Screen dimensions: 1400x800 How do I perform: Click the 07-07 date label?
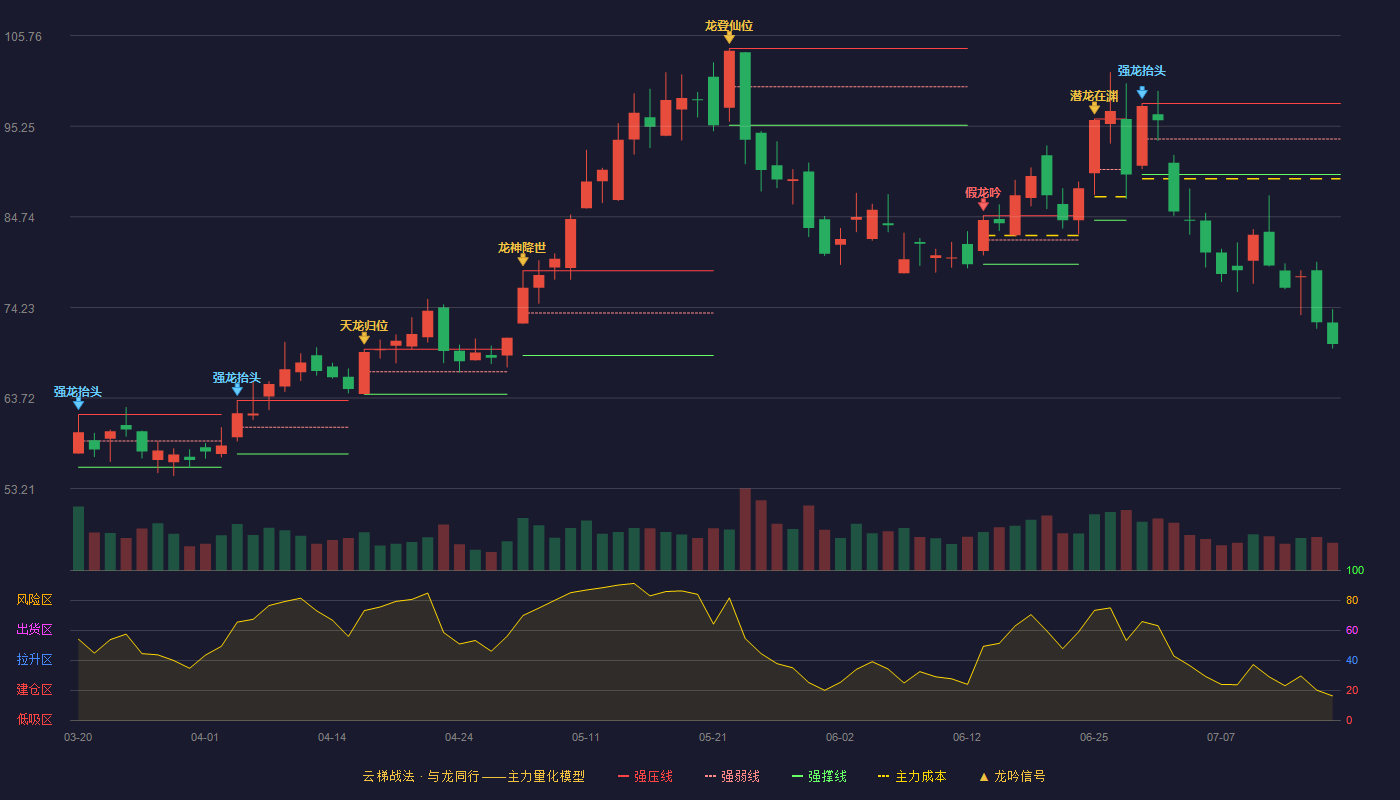point(1221,737)
